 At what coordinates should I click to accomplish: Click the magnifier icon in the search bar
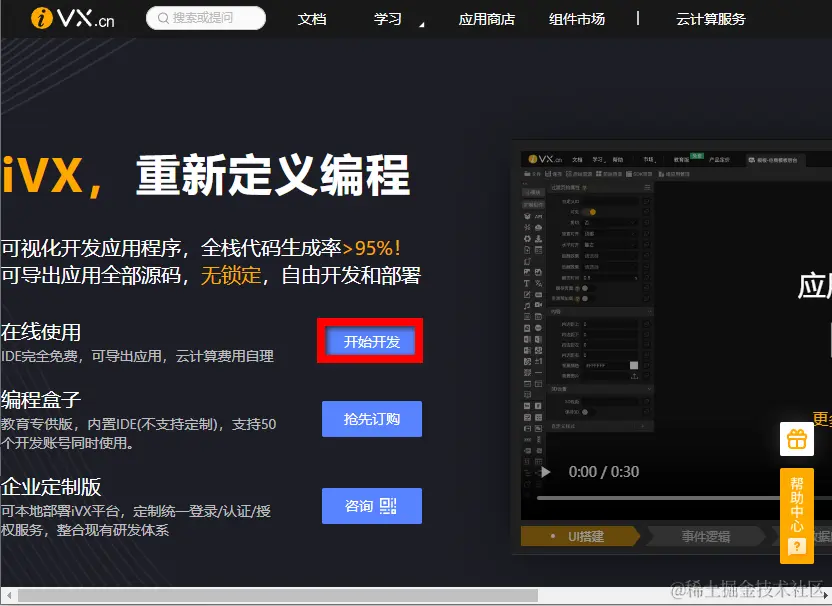(163, 18)
